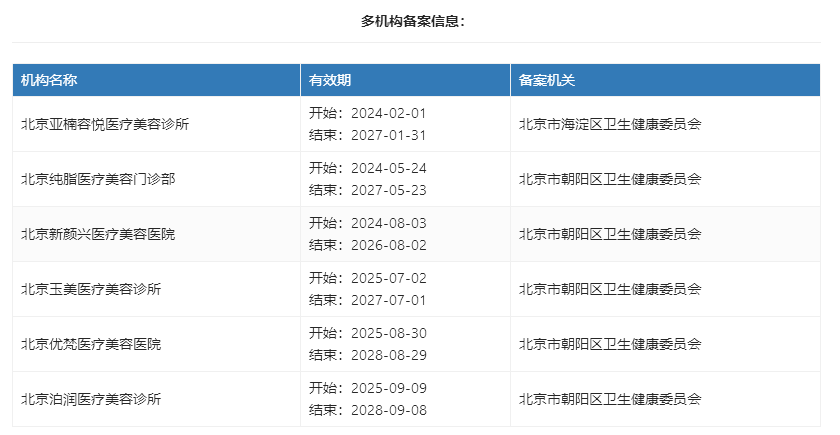This screenshot has width=840, height=435.
Task: Click start date 2024-08-03
Action: pos(388,223)
